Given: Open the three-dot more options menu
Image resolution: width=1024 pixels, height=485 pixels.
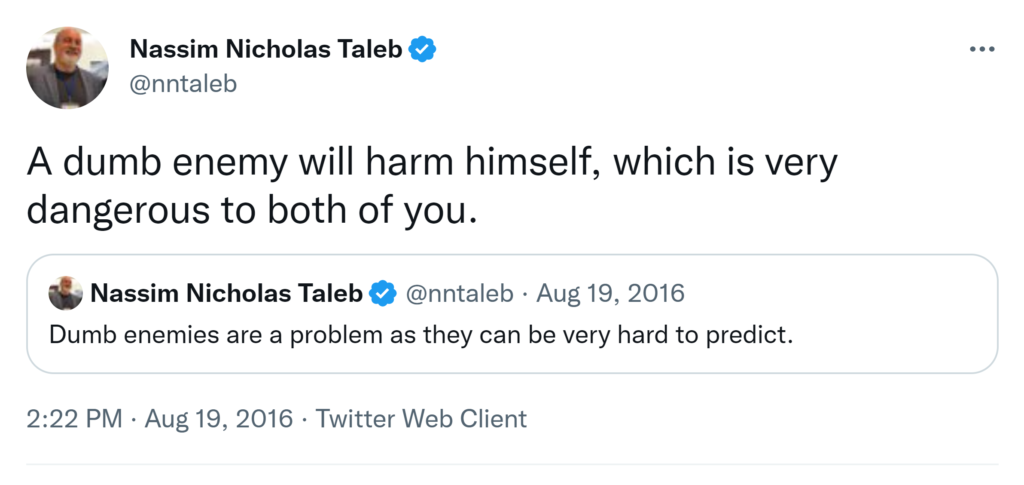Looking at the screenshot, I should [x=983, y=49].
